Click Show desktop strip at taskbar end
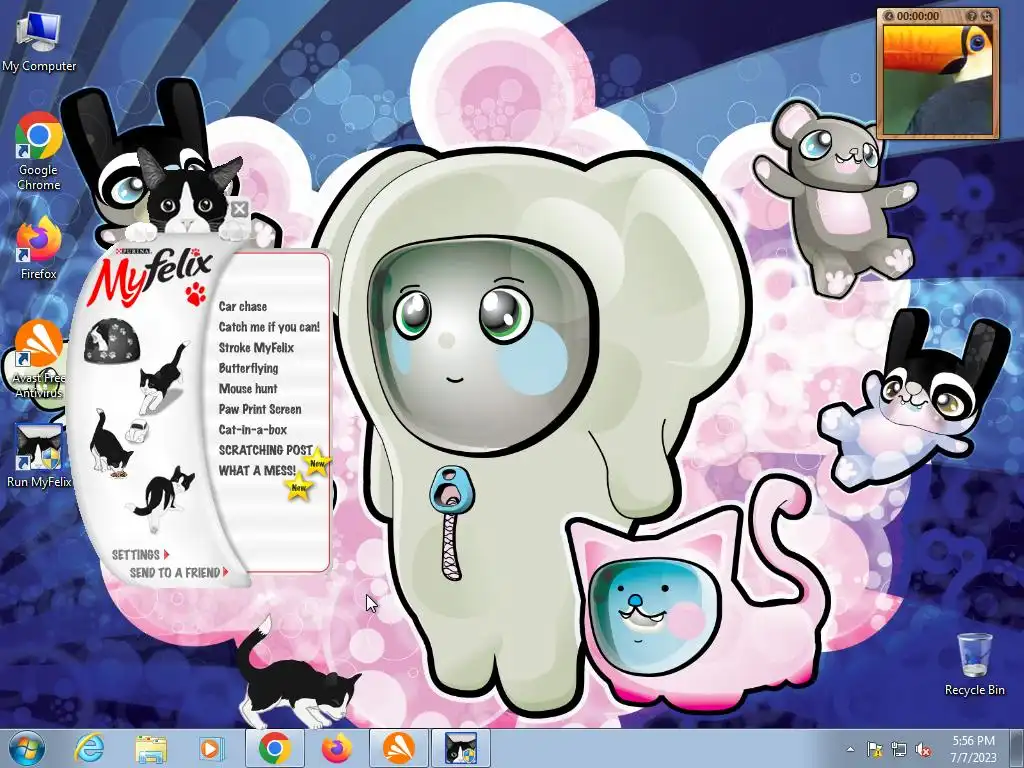This screenshot has width=1024, height=768. [x=1018, y=748]
